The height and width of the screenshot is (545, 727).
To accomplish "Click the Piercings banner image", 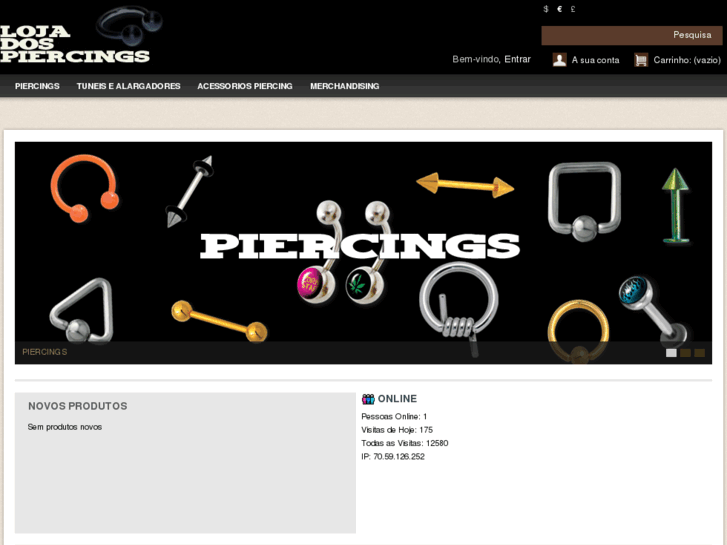I will pos(363,253).
